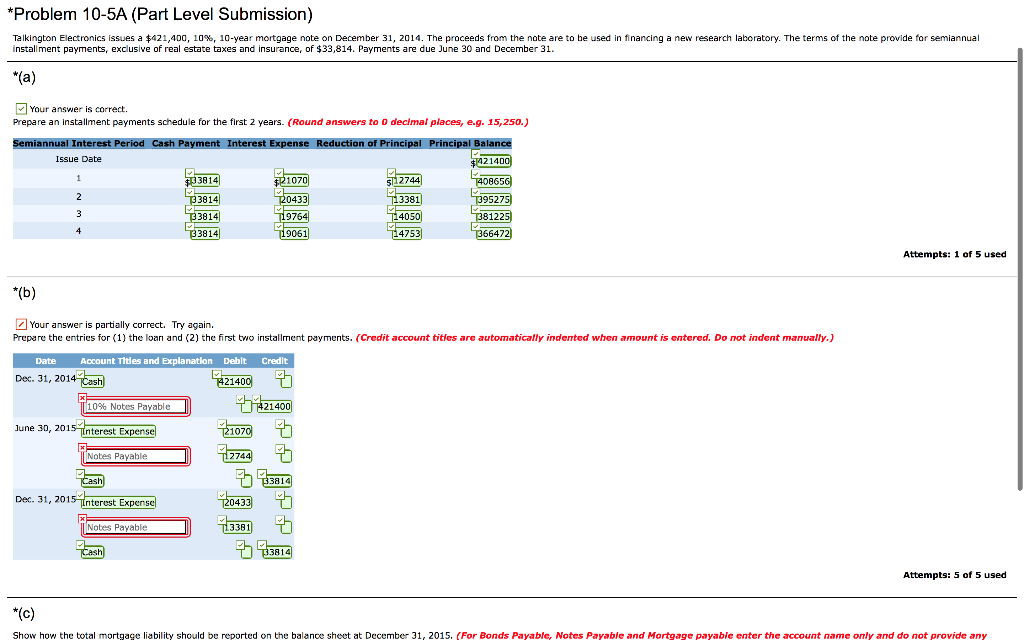Image resolution: width=1024 pixels, height=640 pixels.
Task: Click the checkmark icon above the period 1 cash payment
Action: [190, 172]
